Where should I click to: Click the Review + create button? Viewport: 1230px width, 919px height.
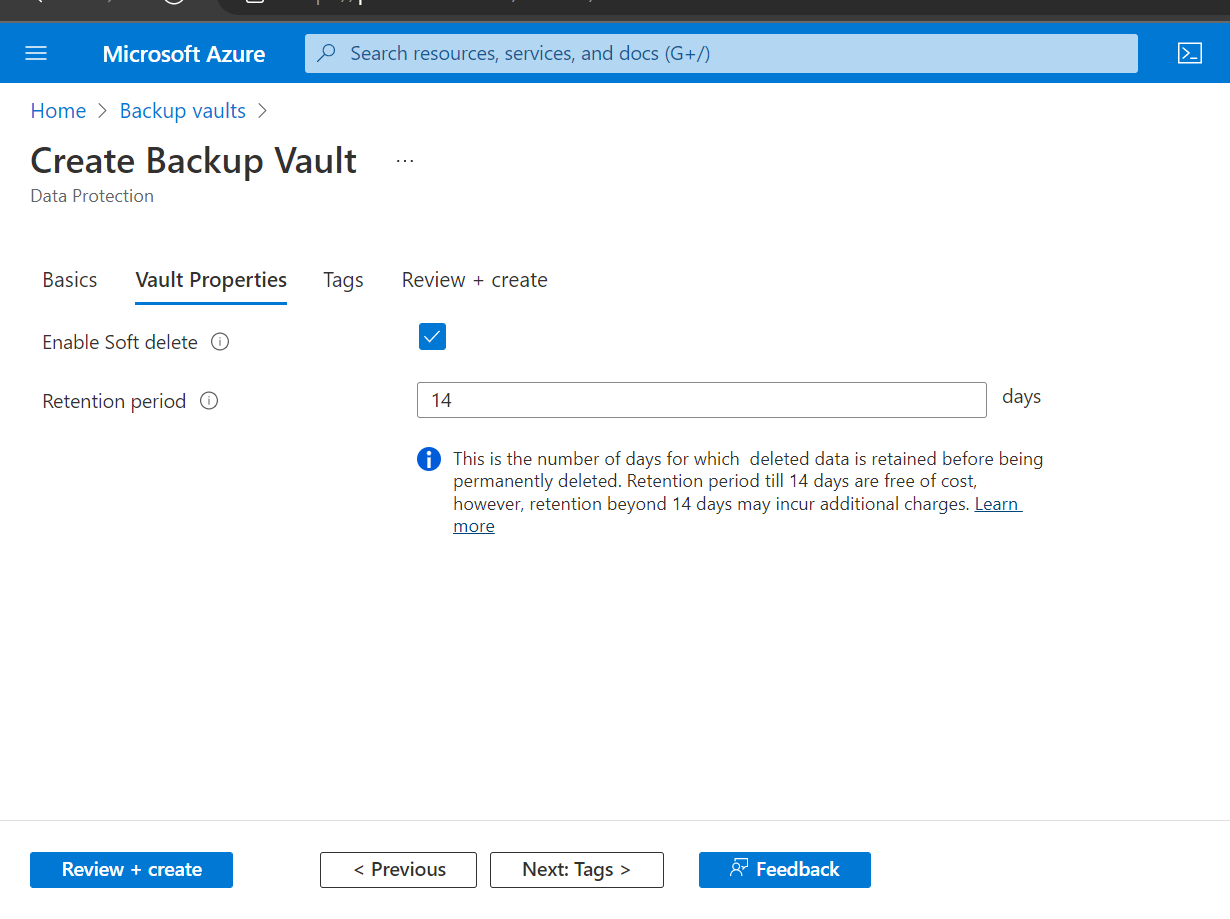(131, 869)
